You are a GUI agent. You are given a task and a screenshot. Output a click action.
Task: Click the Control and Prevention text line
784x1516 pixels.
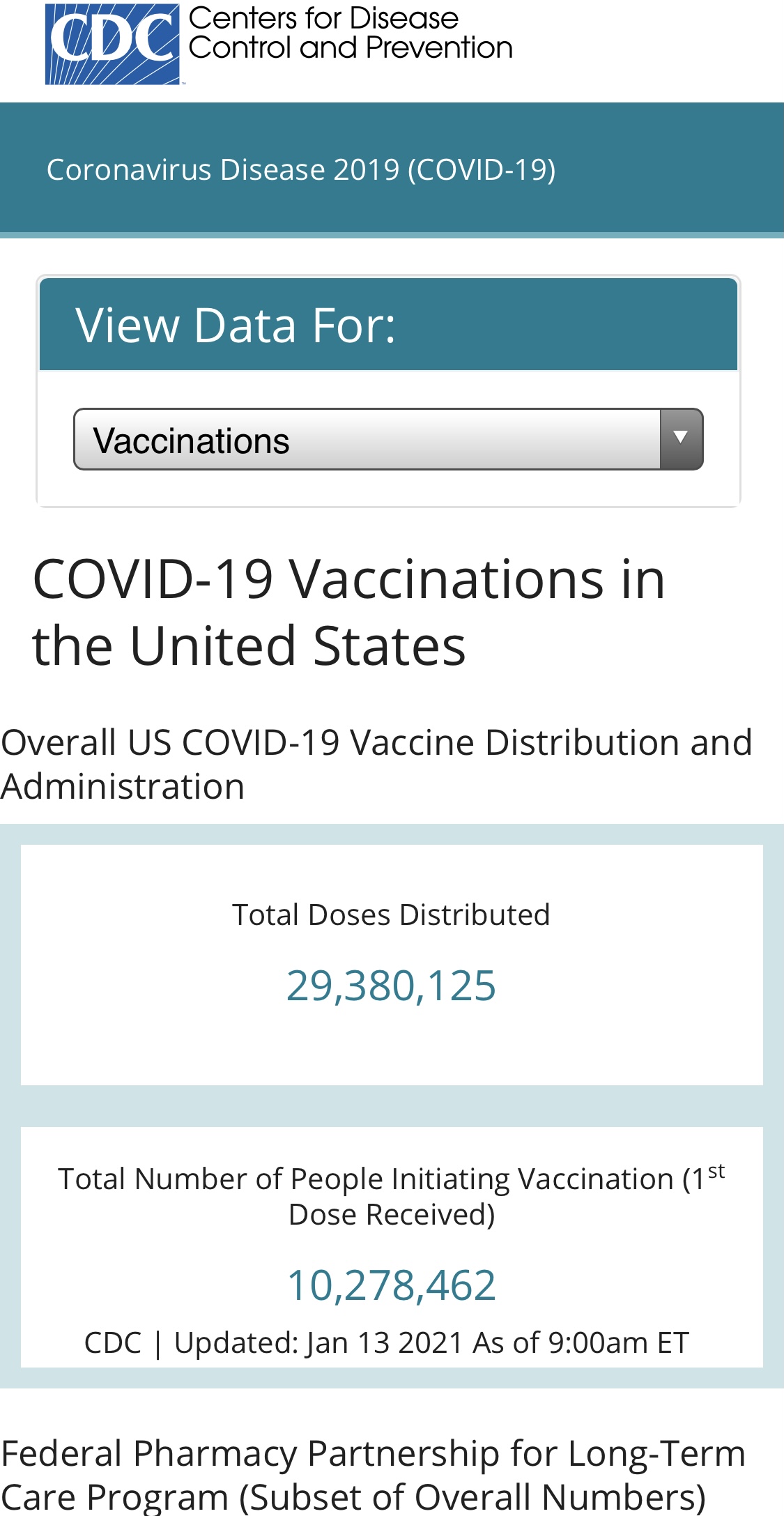[x=351, y=48]
